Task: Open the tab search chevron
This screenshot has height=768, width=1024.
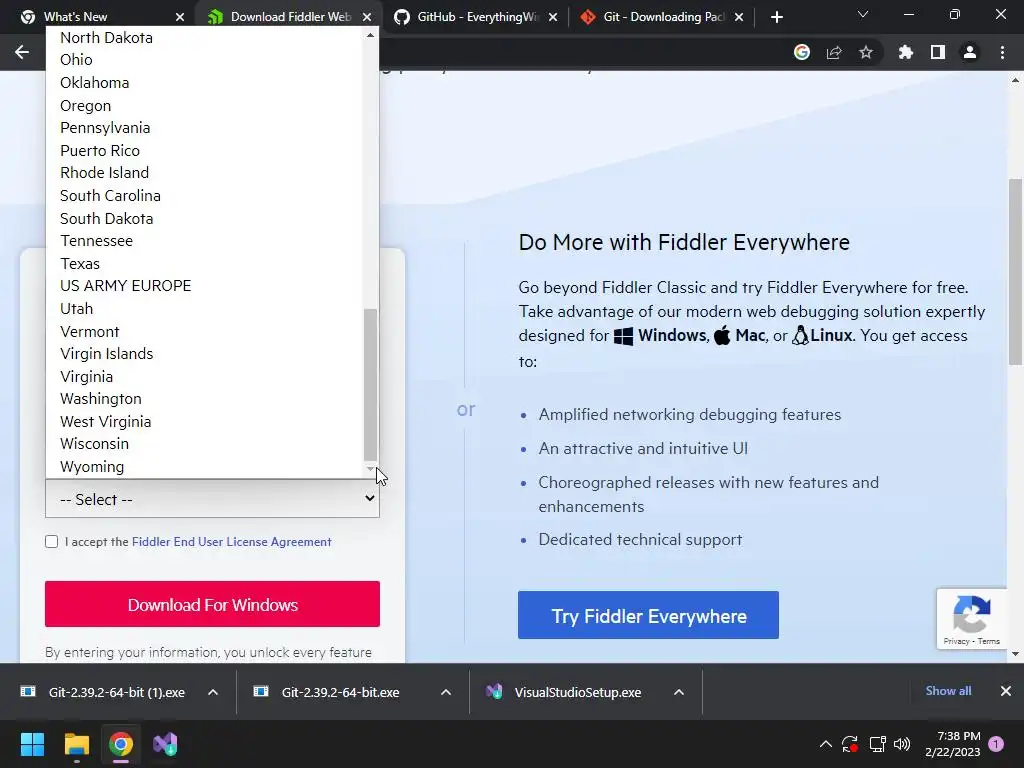Action: [x=863, y=14]
